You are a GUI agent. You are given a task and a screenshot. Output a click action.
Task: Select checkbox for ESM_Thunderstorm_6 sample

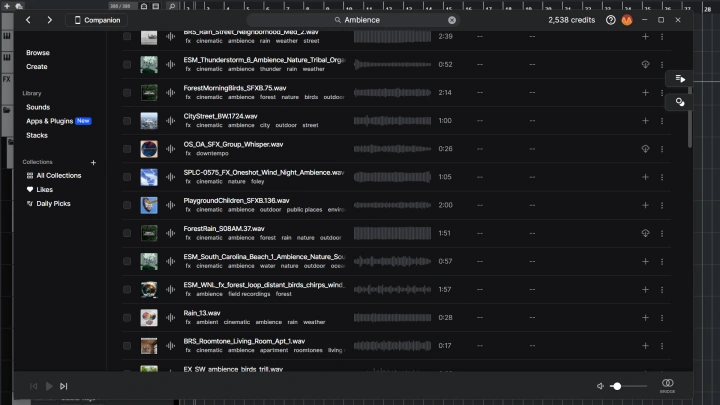127,65
